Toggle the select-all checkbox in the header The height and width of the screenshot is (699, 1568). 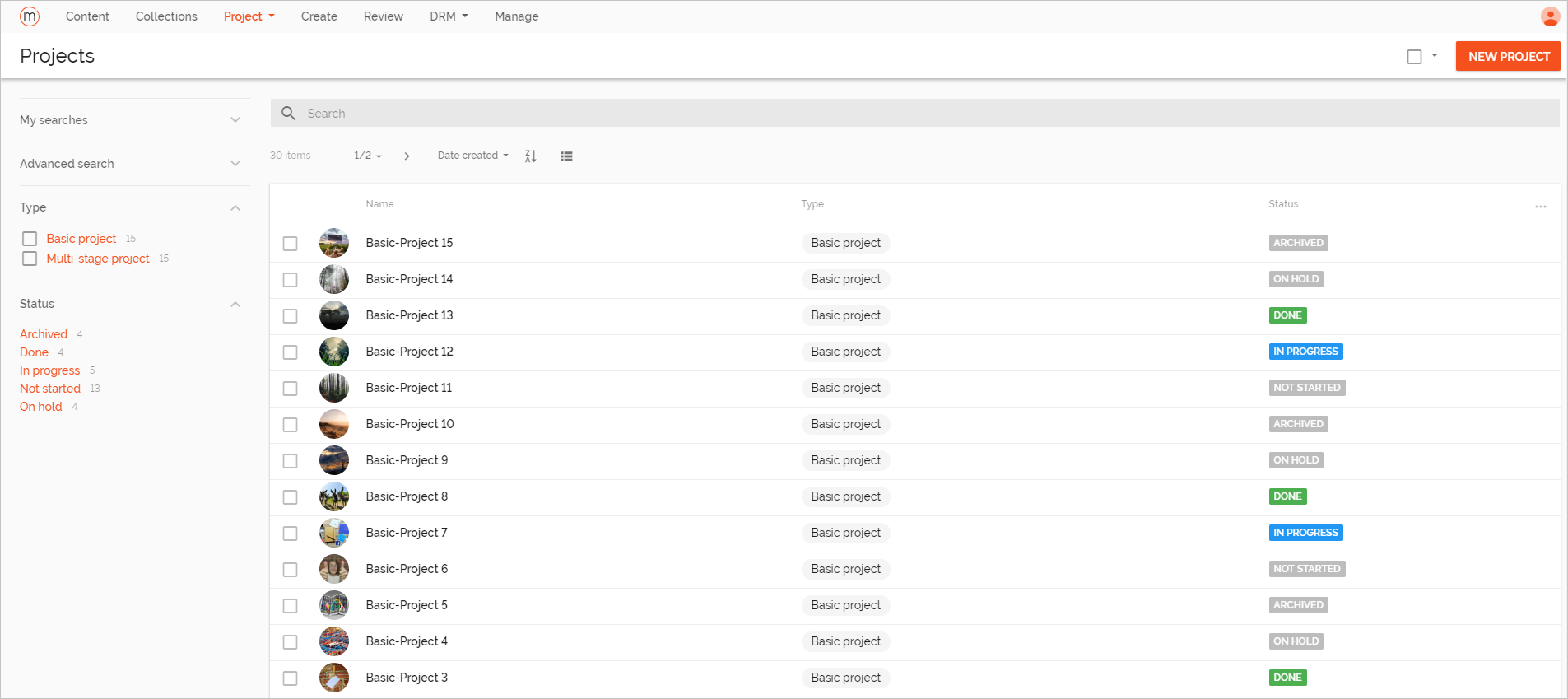click(x=1414, y=57)
